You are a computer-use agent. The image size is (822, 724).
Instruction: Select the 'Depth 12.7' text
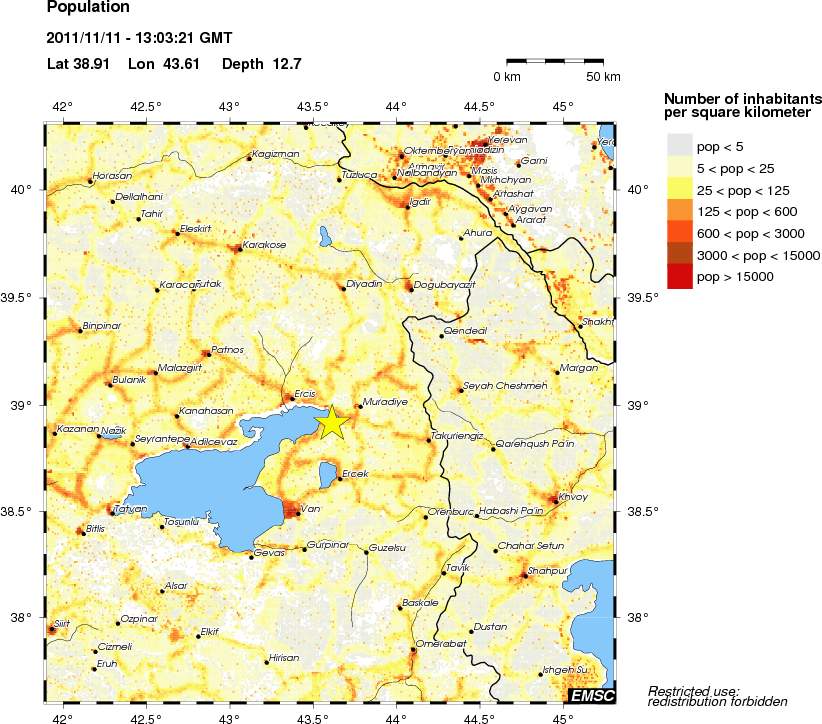point(261,64)
